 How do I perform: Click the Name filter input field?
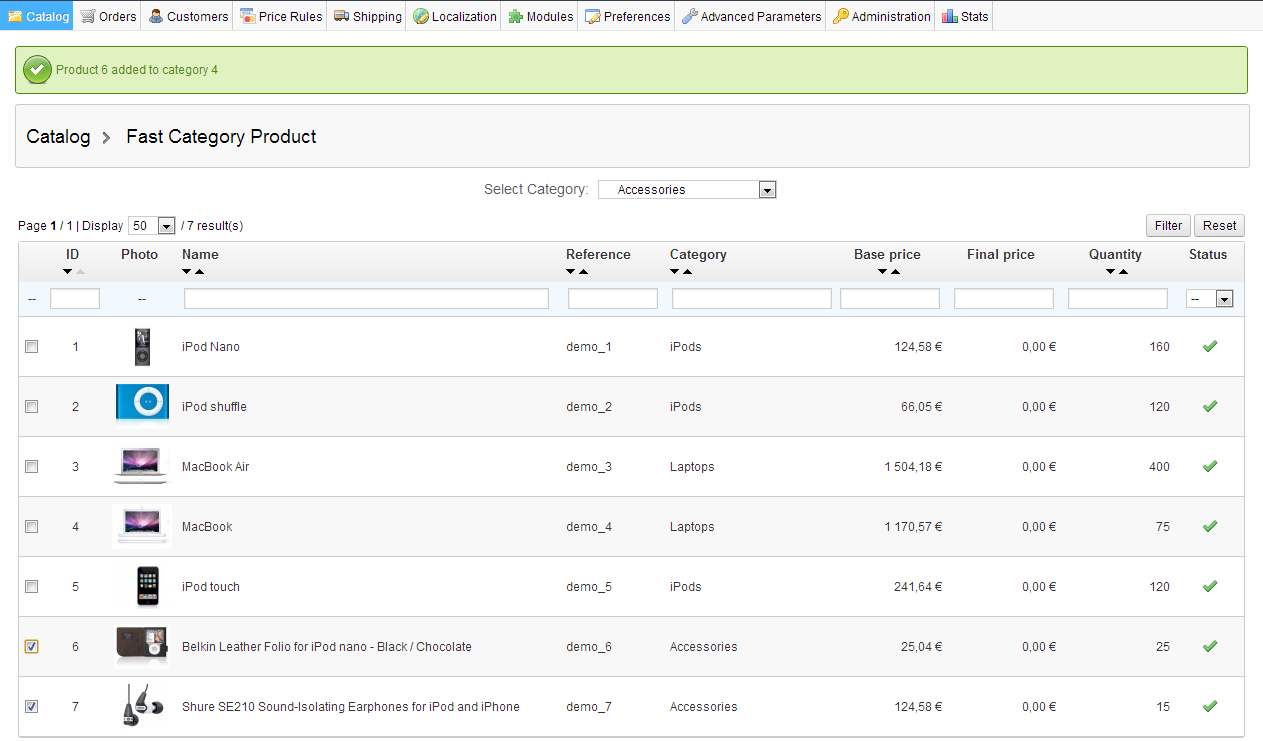coord(366,299)
